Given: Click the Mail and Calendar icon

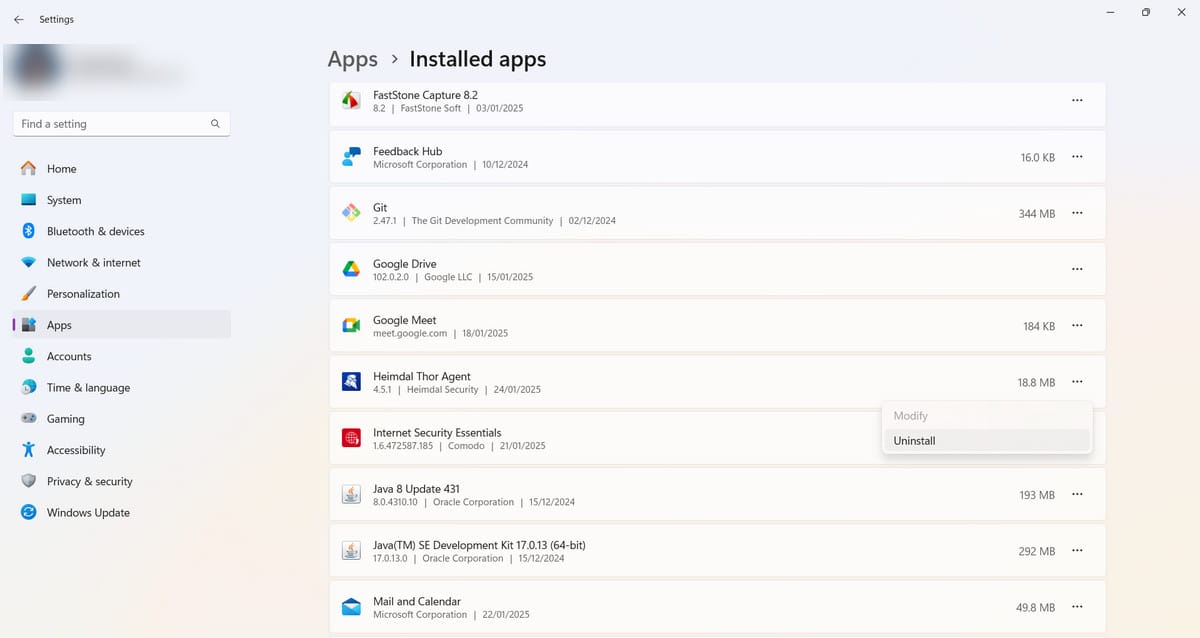Looking at the screenshot, I should pos(351,607).
